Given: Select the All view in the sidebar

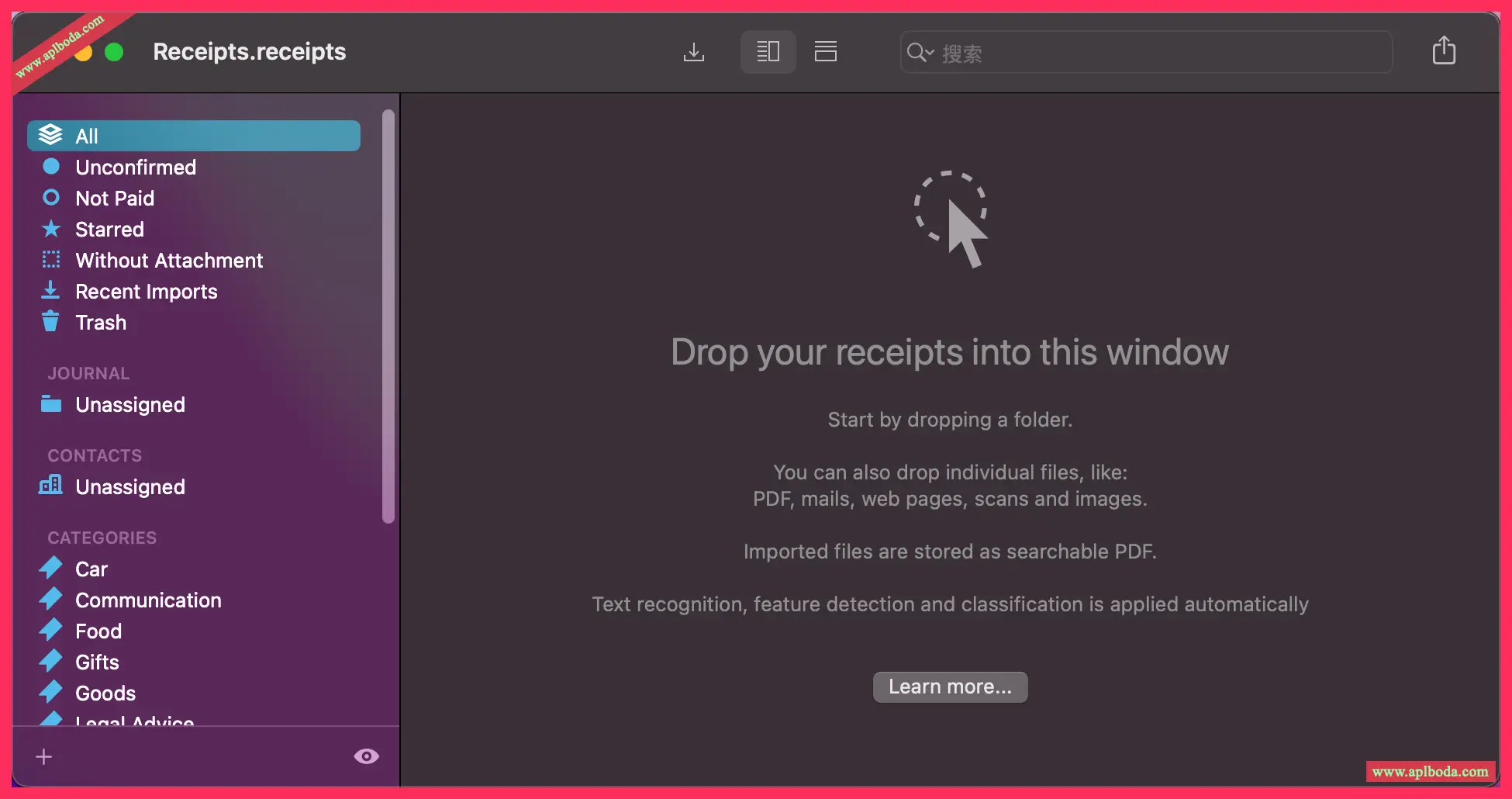Looking at the screenshot, I should point(86,136).
